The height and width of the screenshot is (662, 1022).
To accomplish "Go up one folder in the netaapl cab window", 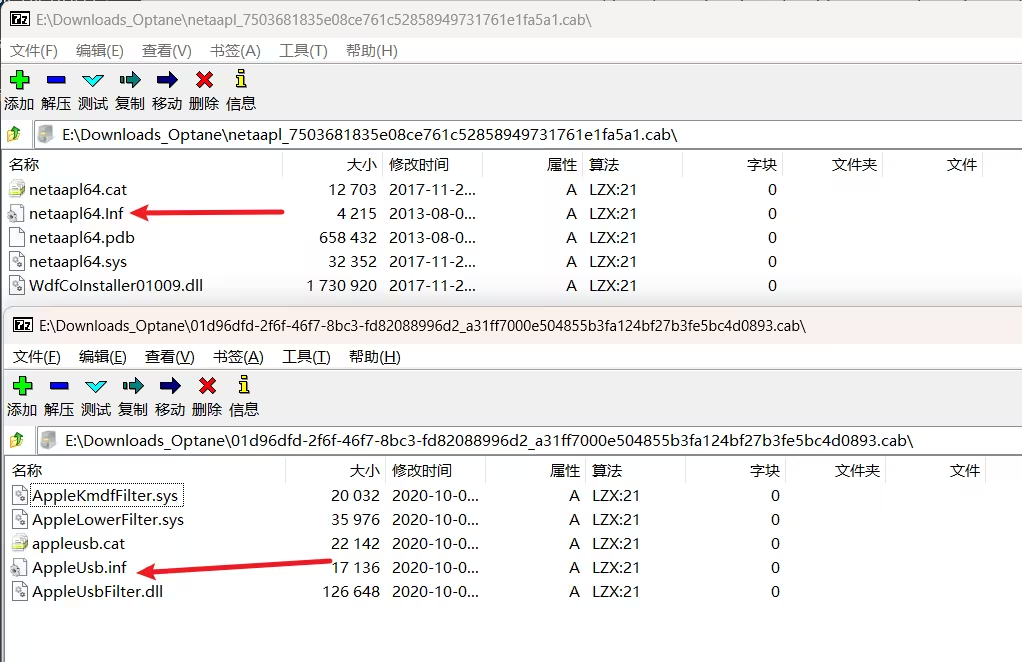I will [x=14, y=134].
